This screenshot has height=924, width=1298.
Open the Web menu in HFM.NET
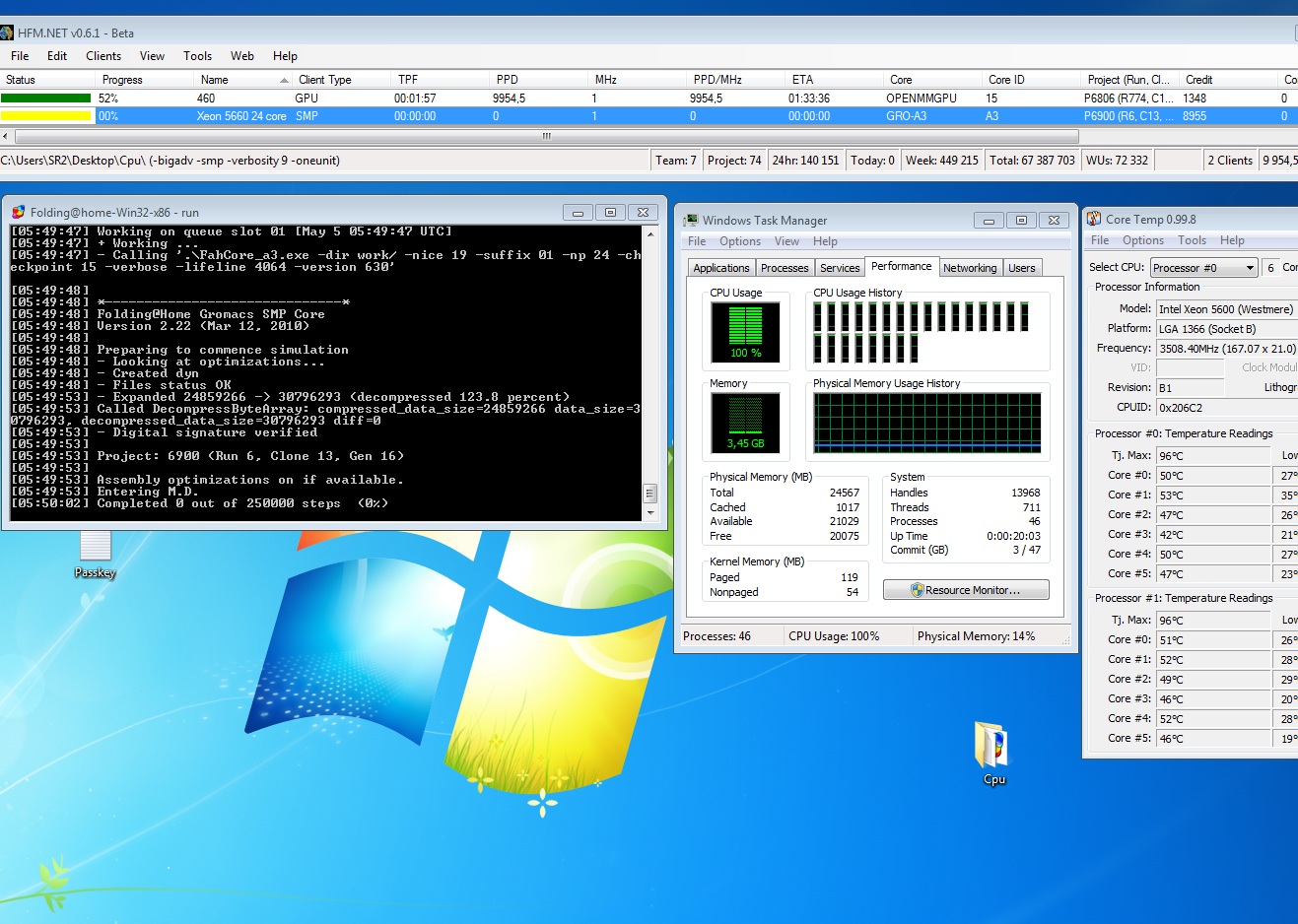242,56
